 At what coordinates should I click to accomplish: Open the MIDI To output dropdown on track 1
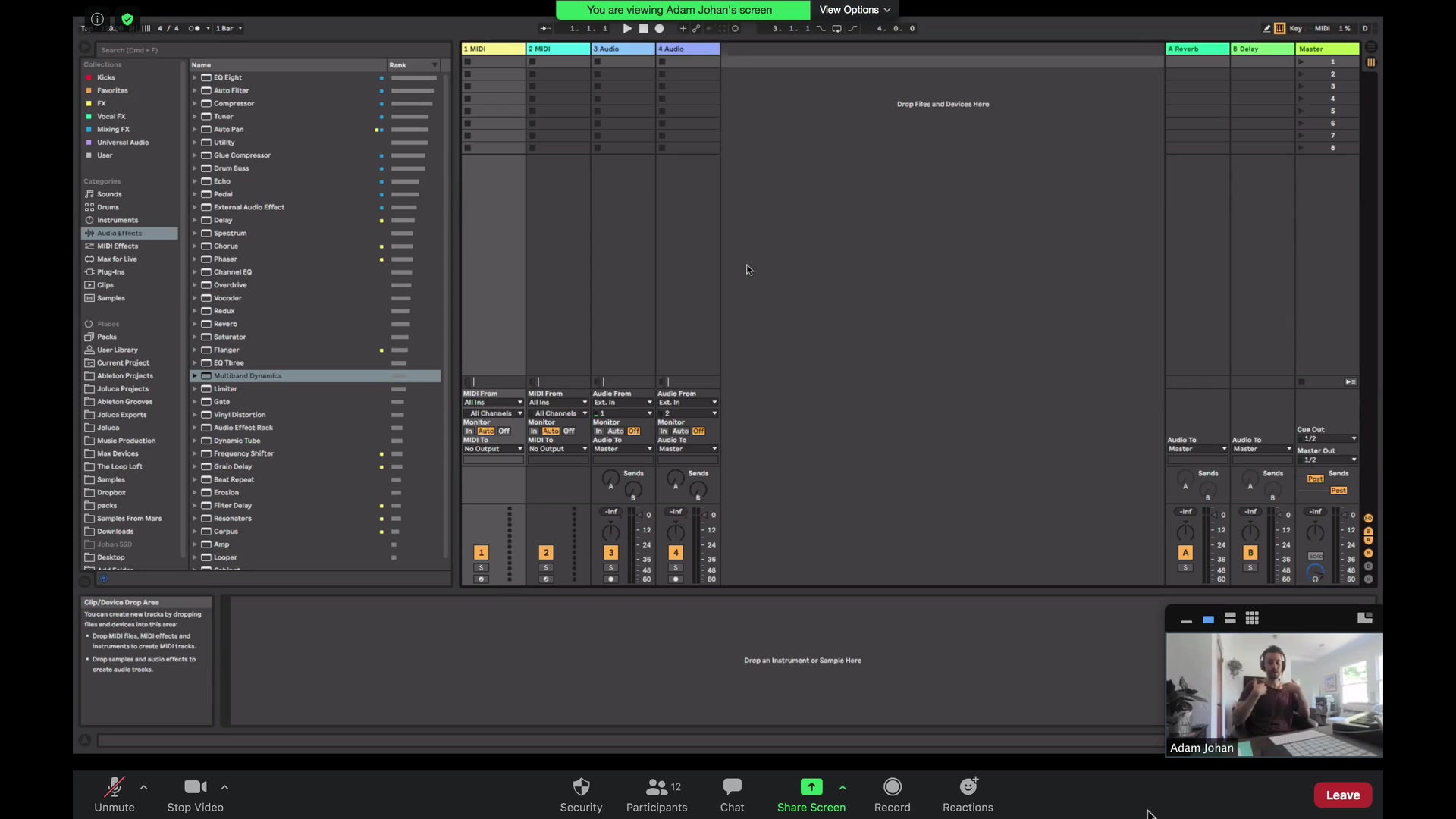click(492, 448)
